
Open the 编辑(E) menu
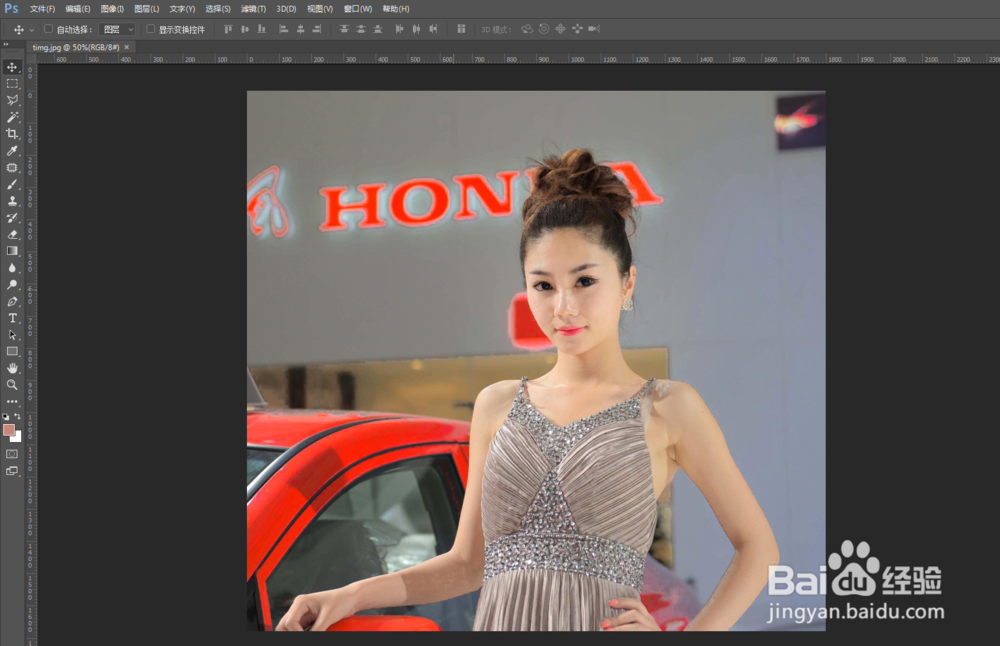pos(78,9)
